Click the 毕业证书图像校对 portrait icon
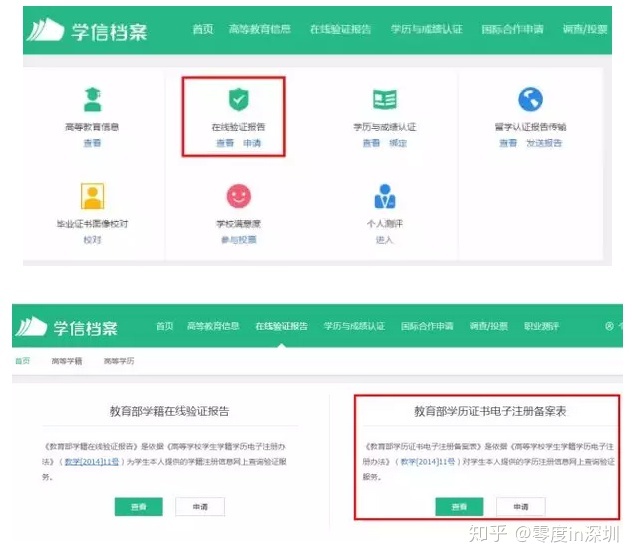The width and height of the screenshot is (636, 560). tap(92, 196)
